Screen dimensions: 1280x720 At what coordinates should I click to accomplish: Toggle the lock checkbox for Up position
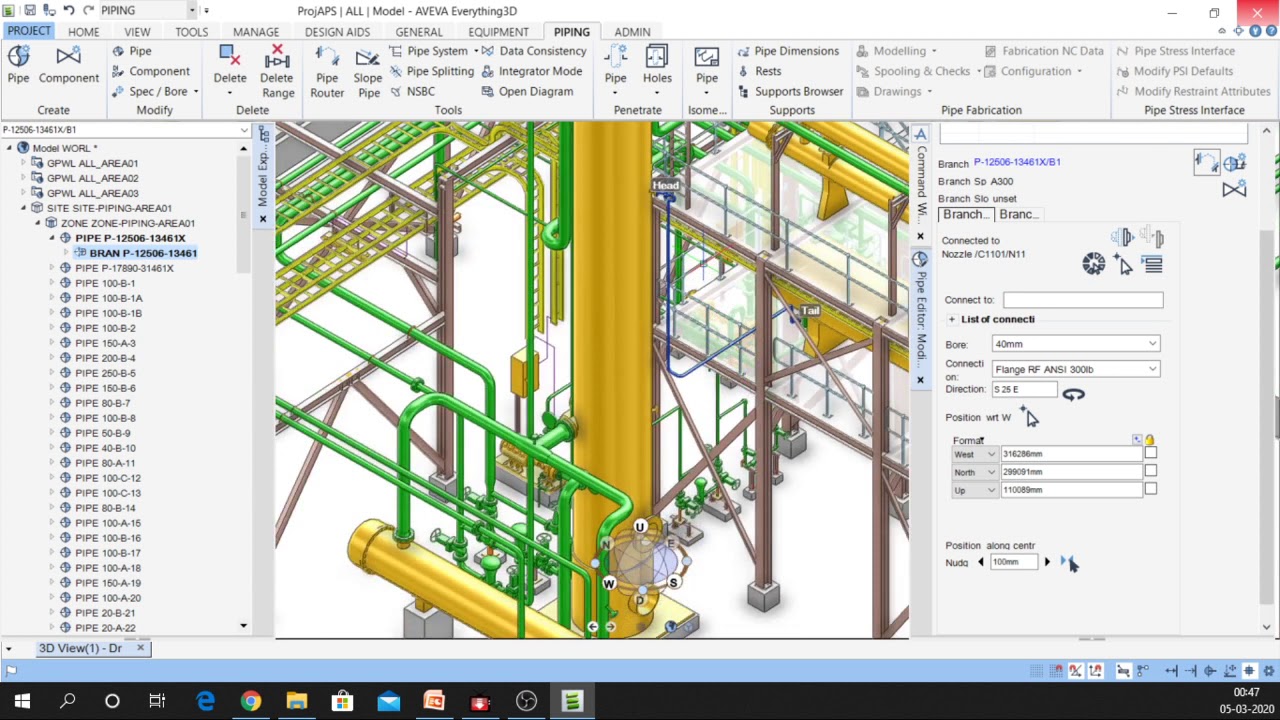click(x=1150, y=489)
